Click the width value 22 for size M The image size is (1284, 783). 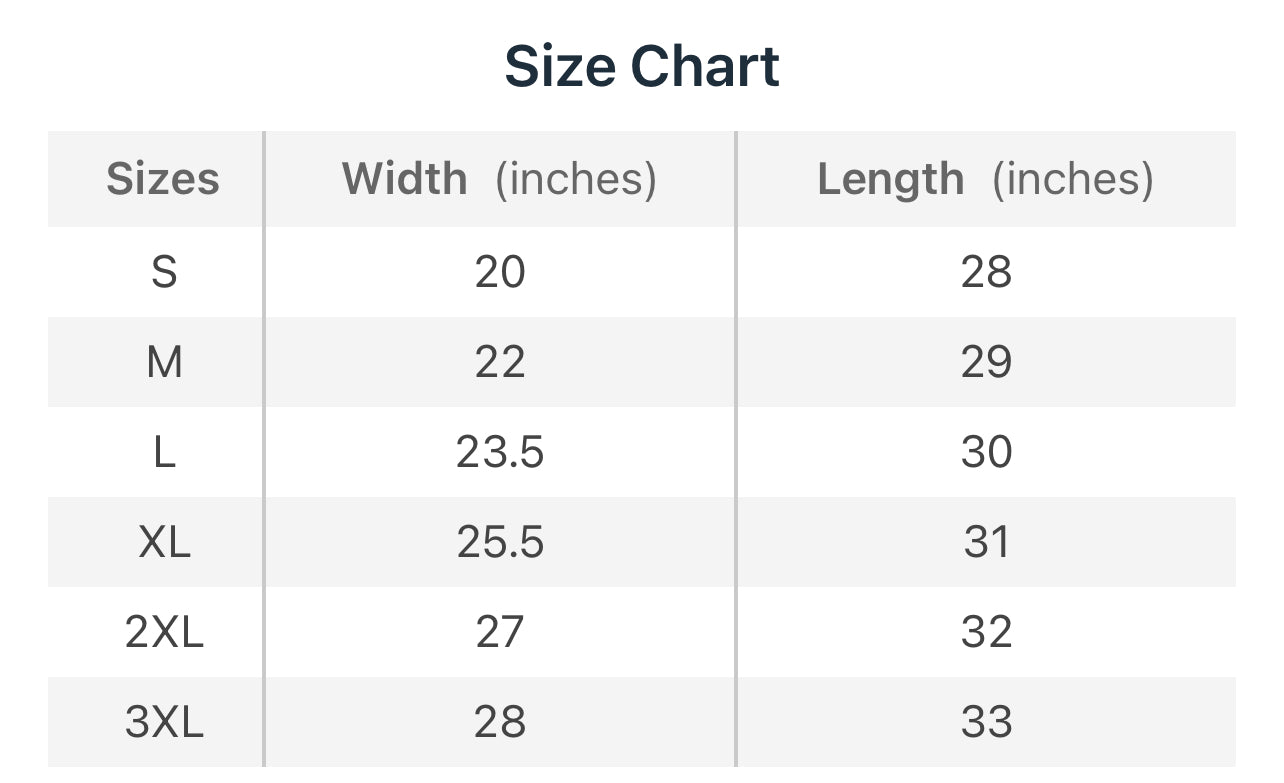click(x=500, y=362)
